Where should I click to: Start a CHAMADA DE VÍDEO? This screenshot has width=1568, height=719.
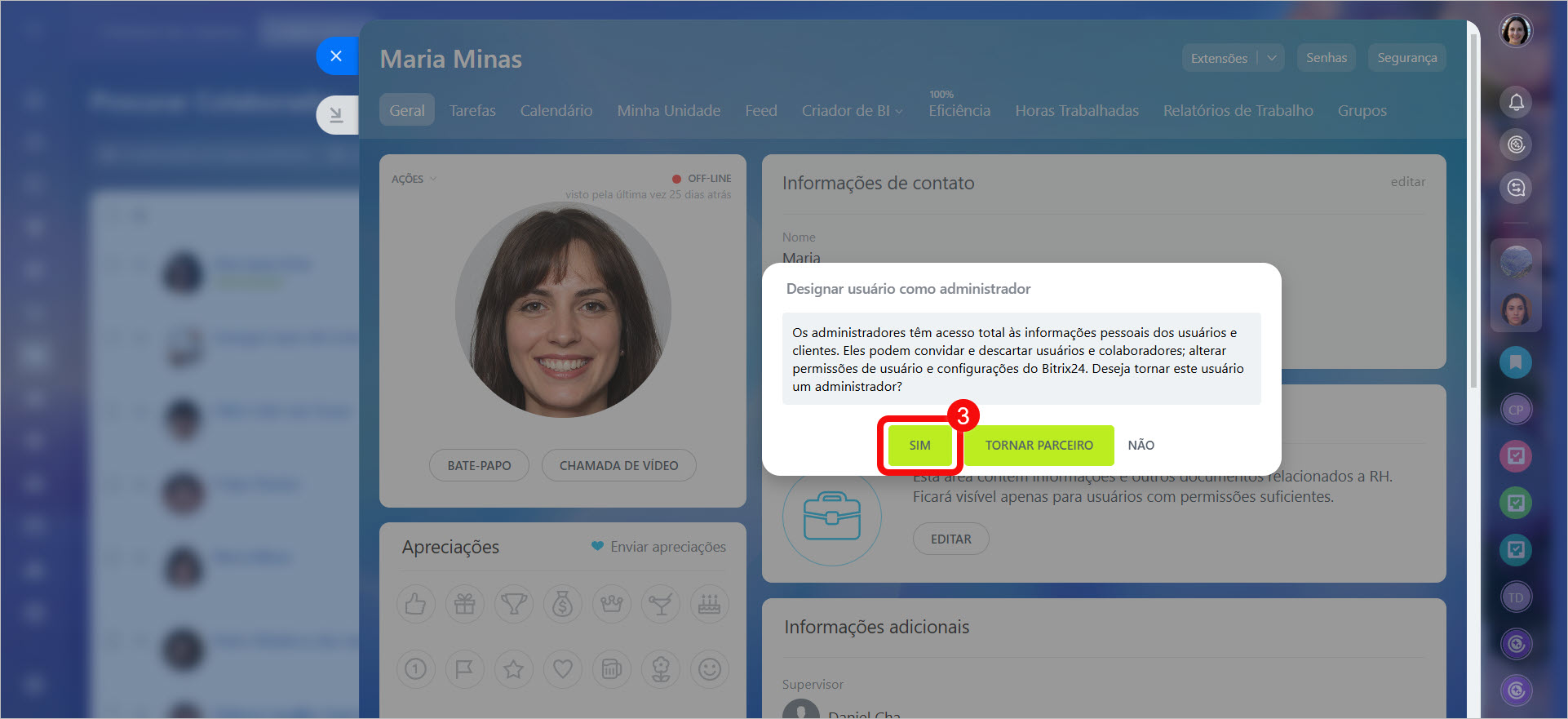tap(618, 465)
